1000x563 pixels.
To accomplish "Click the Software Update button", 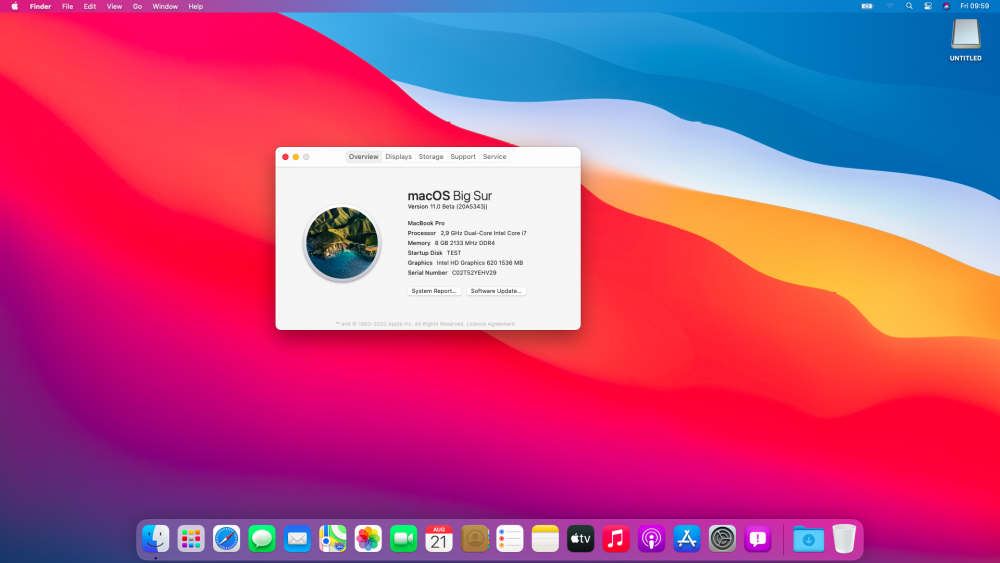I will [x=496, y=291].
